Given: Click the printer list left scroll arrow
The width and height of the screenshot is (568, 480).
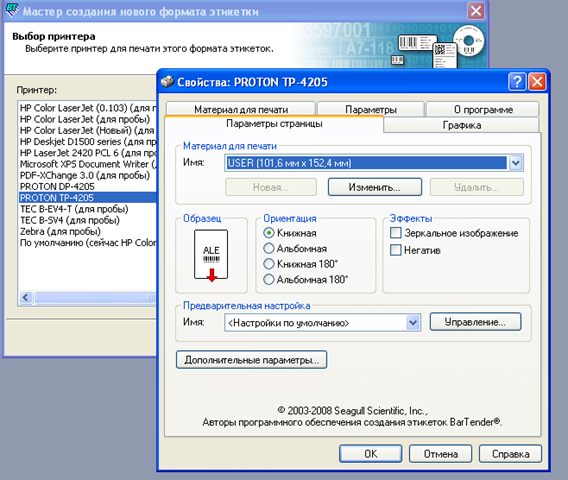Looking at the screenshot, I should (26, 297).
